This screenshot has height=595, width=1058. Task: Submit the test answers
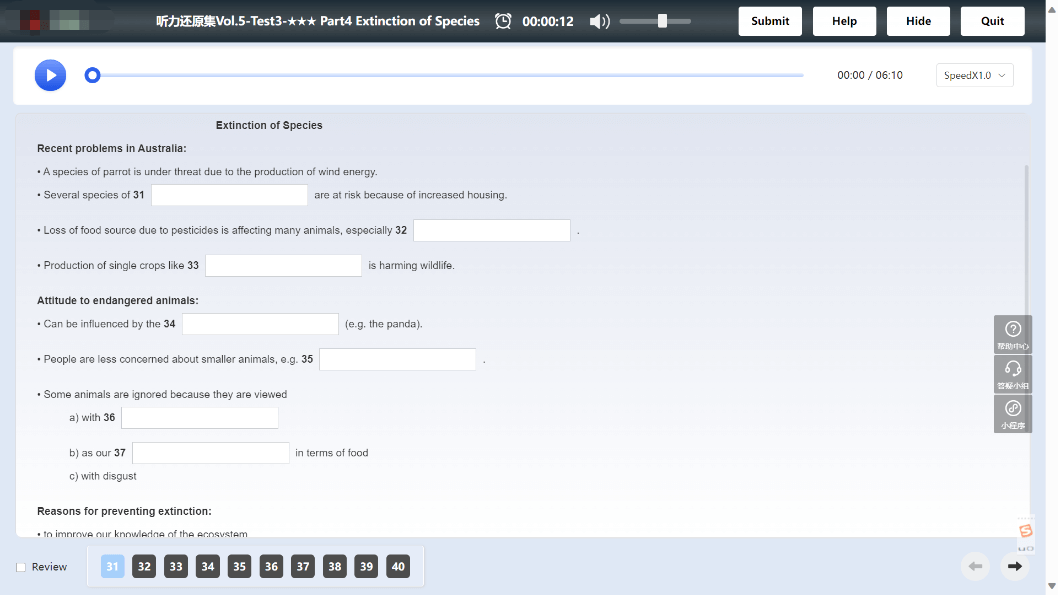click(770, 21)
